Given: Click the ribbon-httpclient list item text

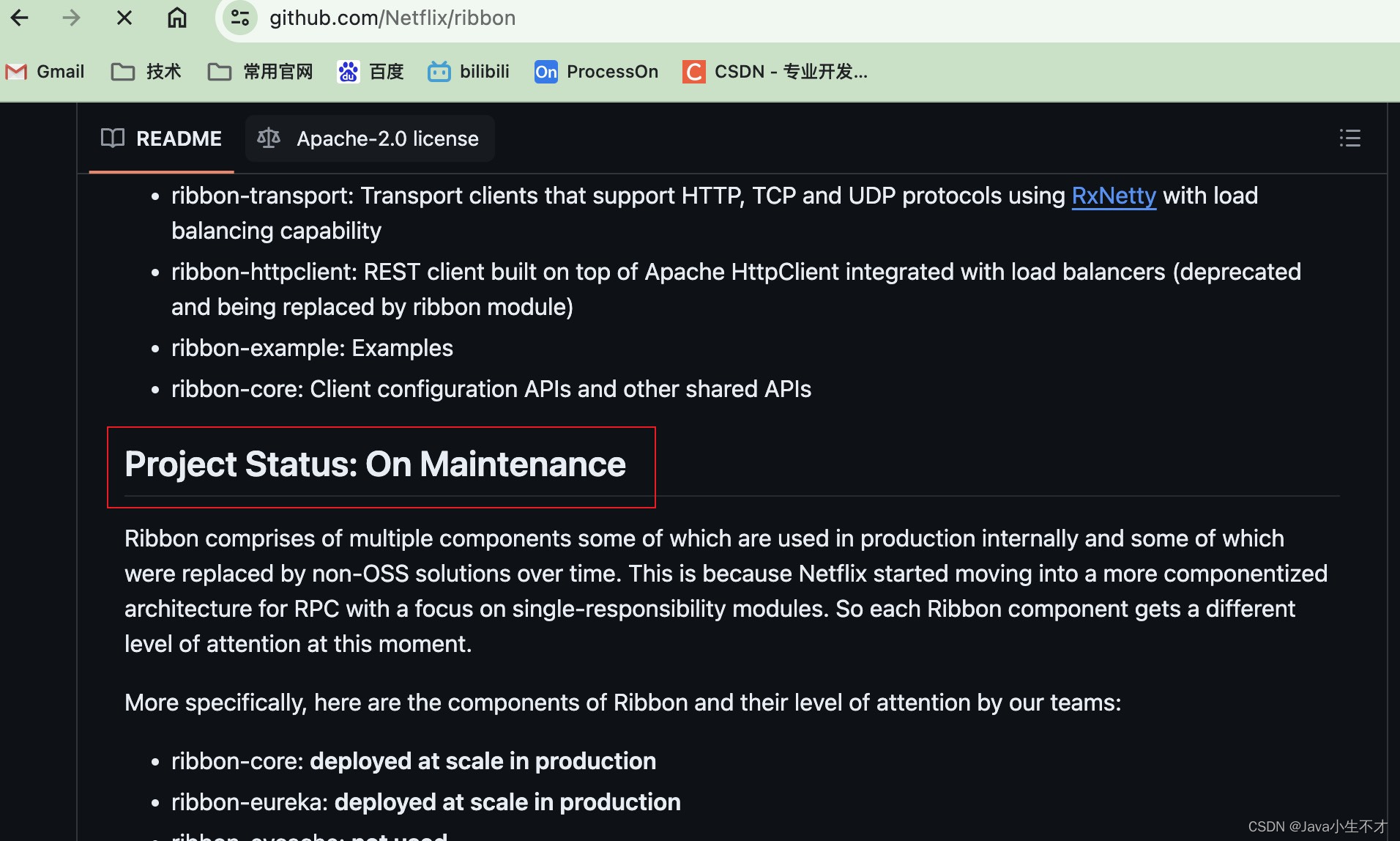Looking at the screenshot, I should click(x=736, y=289).
